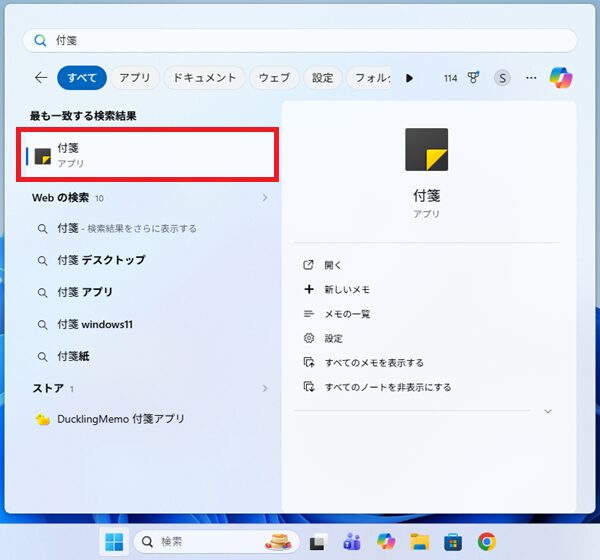Expand more actions chevron in preview pane
Screen dimensions: 600x560
[x=548, y=411]
